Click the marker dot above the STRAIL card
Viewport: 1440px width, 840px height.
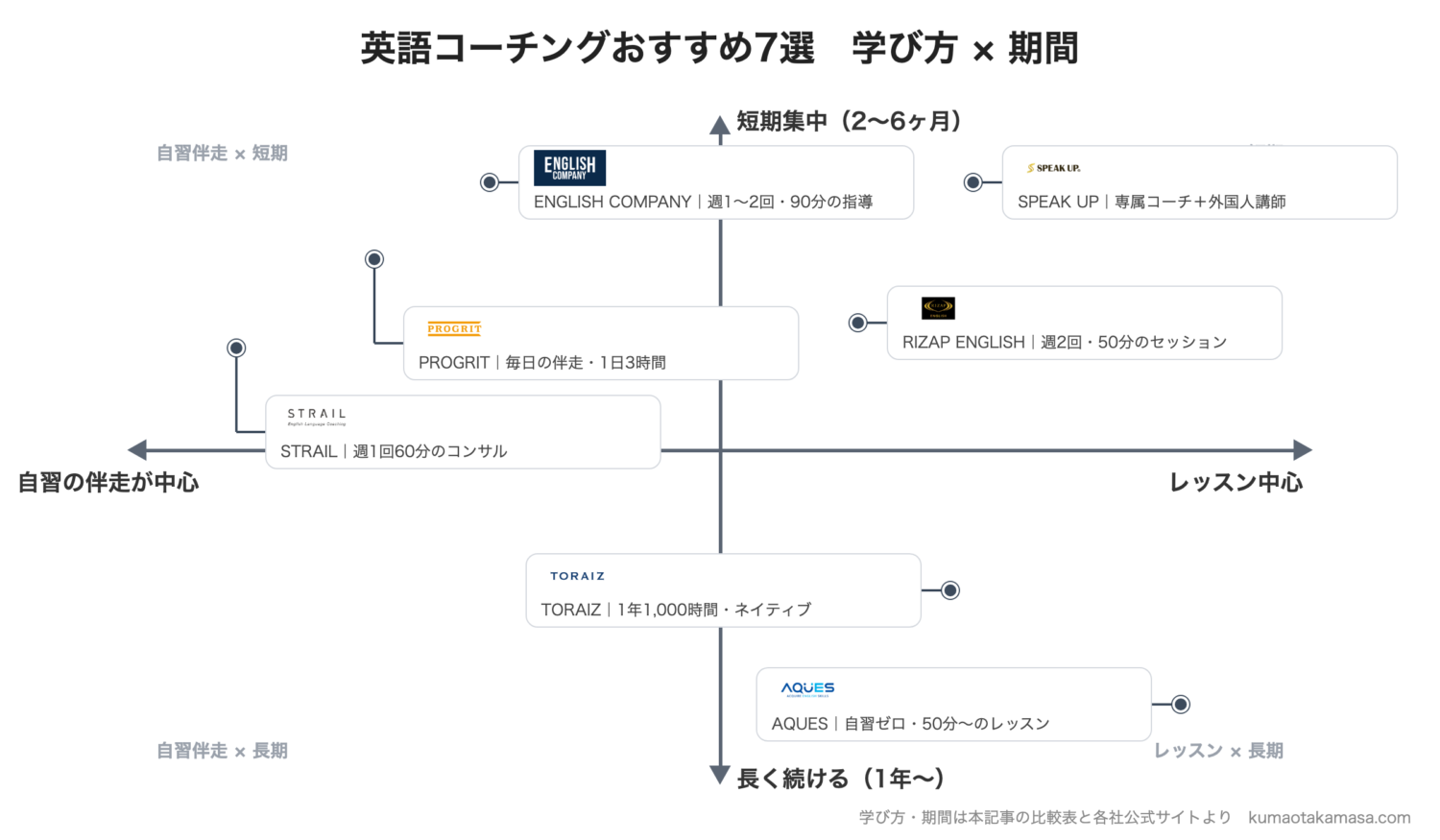click(236, 348)
